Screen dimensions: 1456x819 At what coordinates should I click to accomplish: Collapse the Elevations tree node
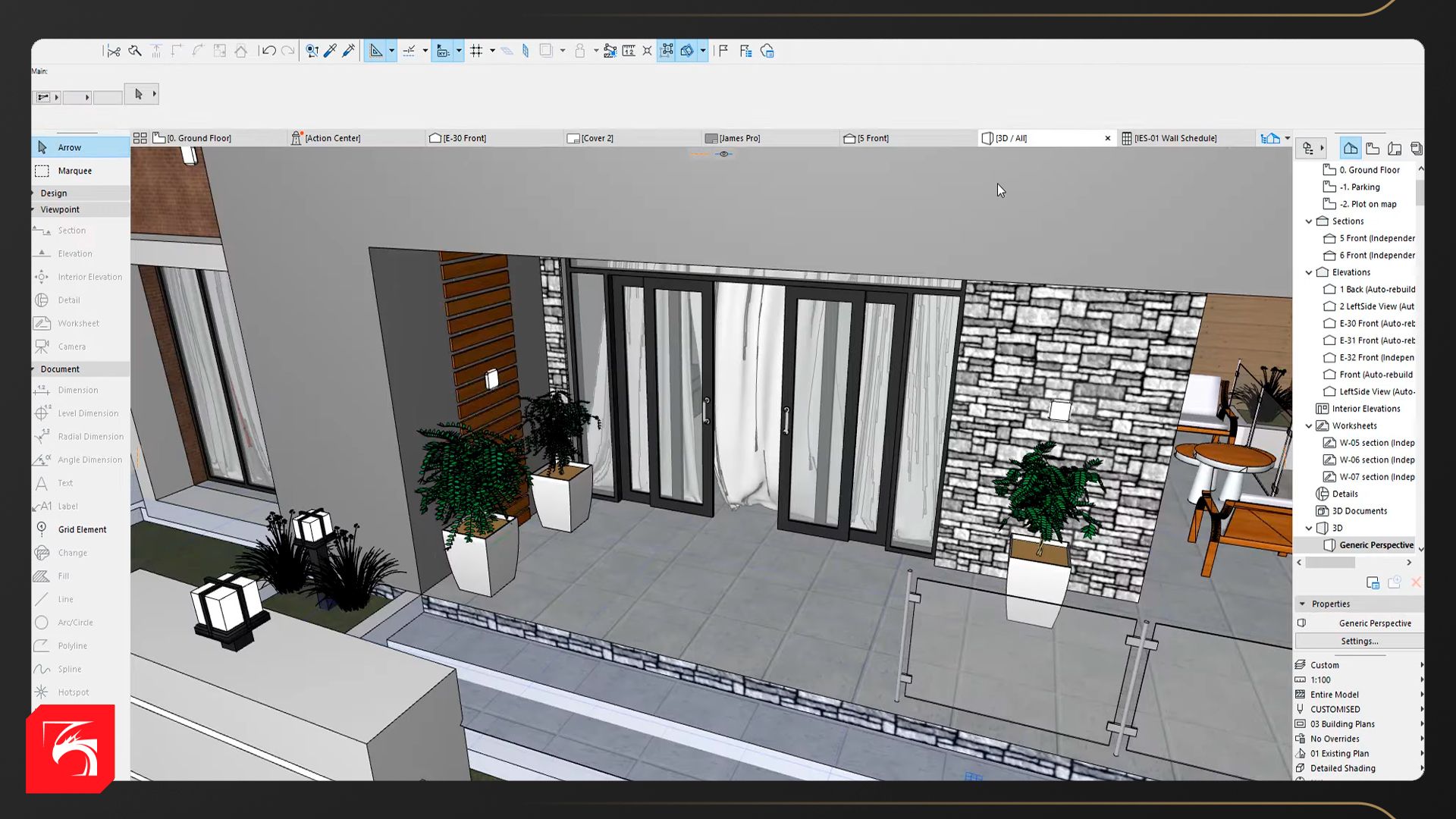pos(1309,272)
